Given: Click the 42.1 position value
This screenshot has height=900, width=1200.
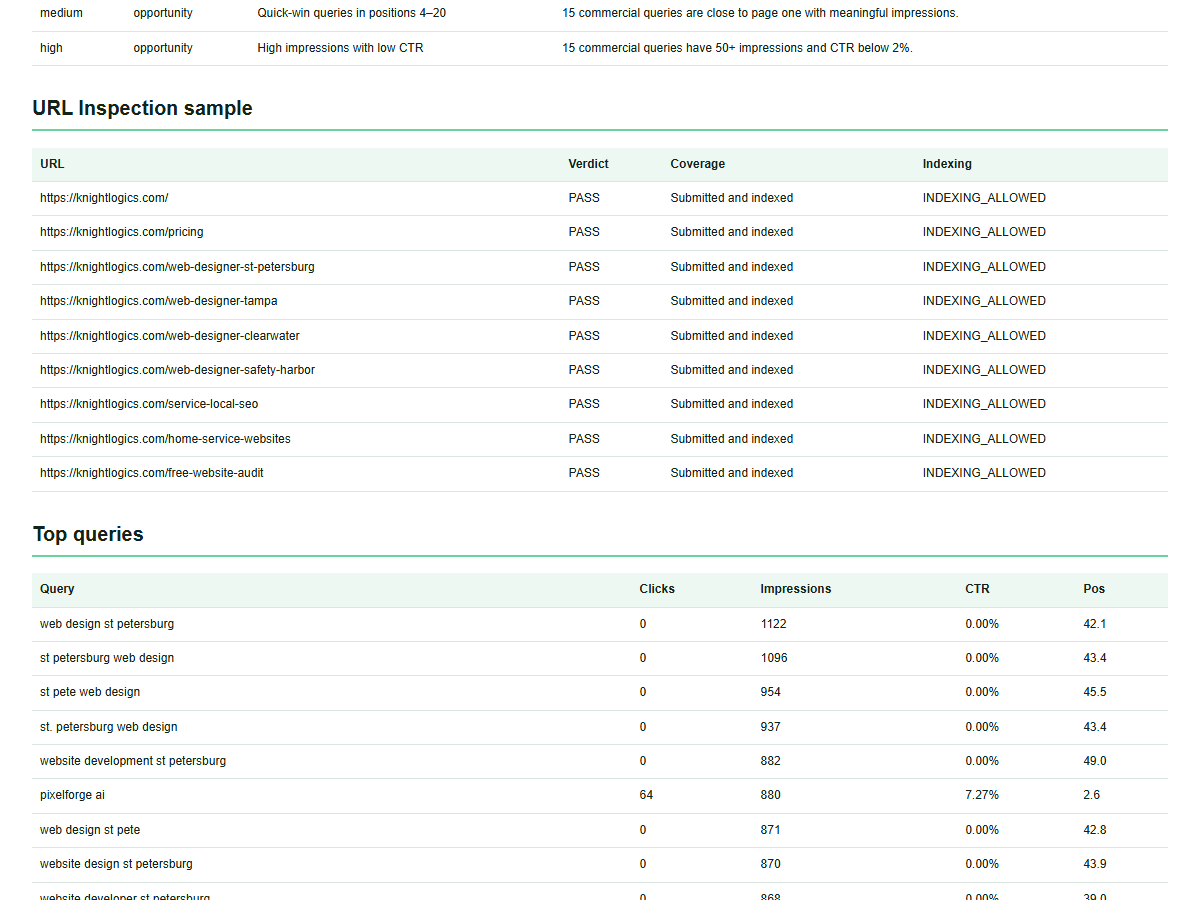Looking at the screenshot, I should tap(1094, 624).
